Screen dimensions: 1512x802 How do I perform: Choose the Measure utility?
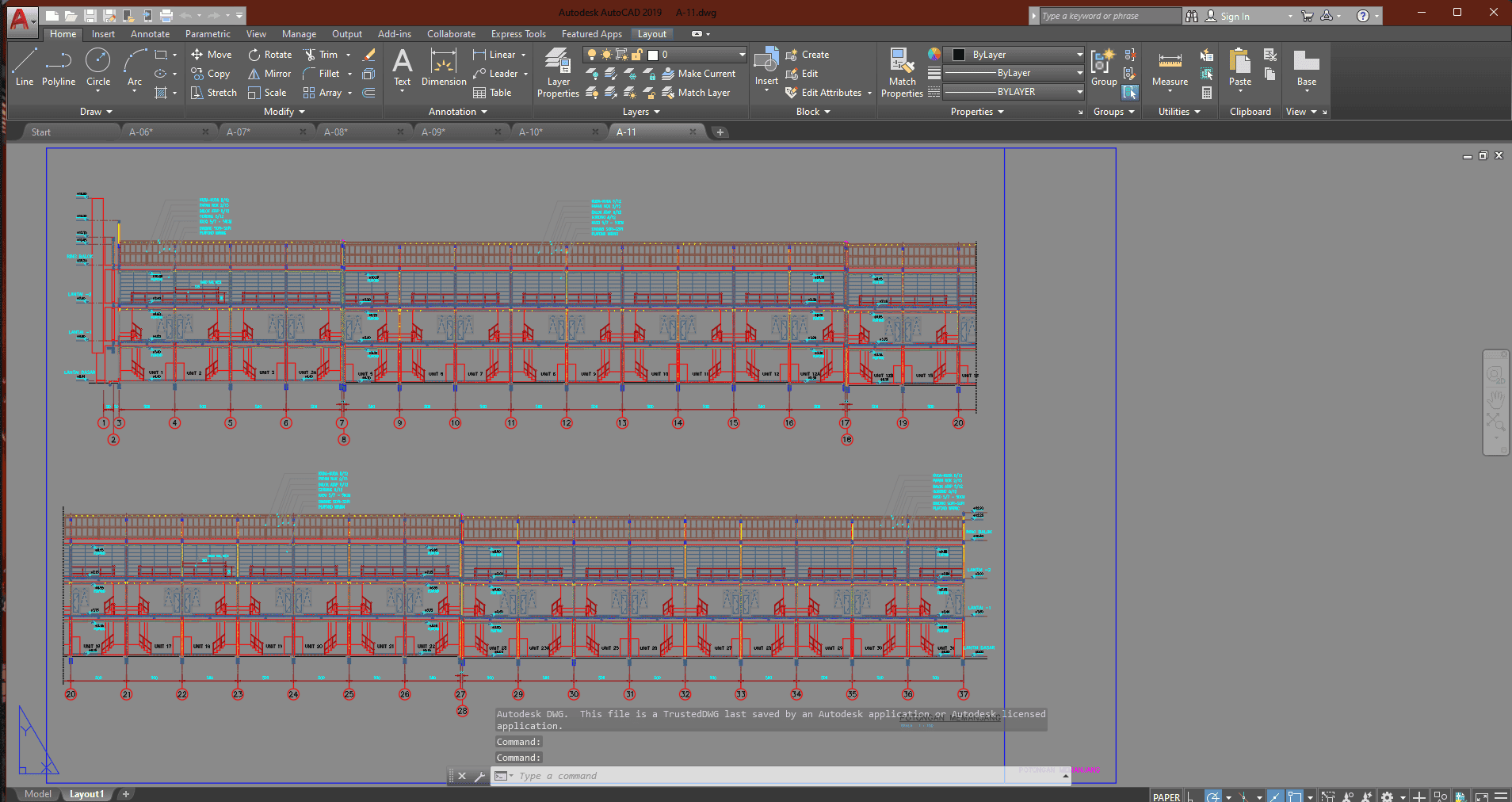[x=1170, y=70]
